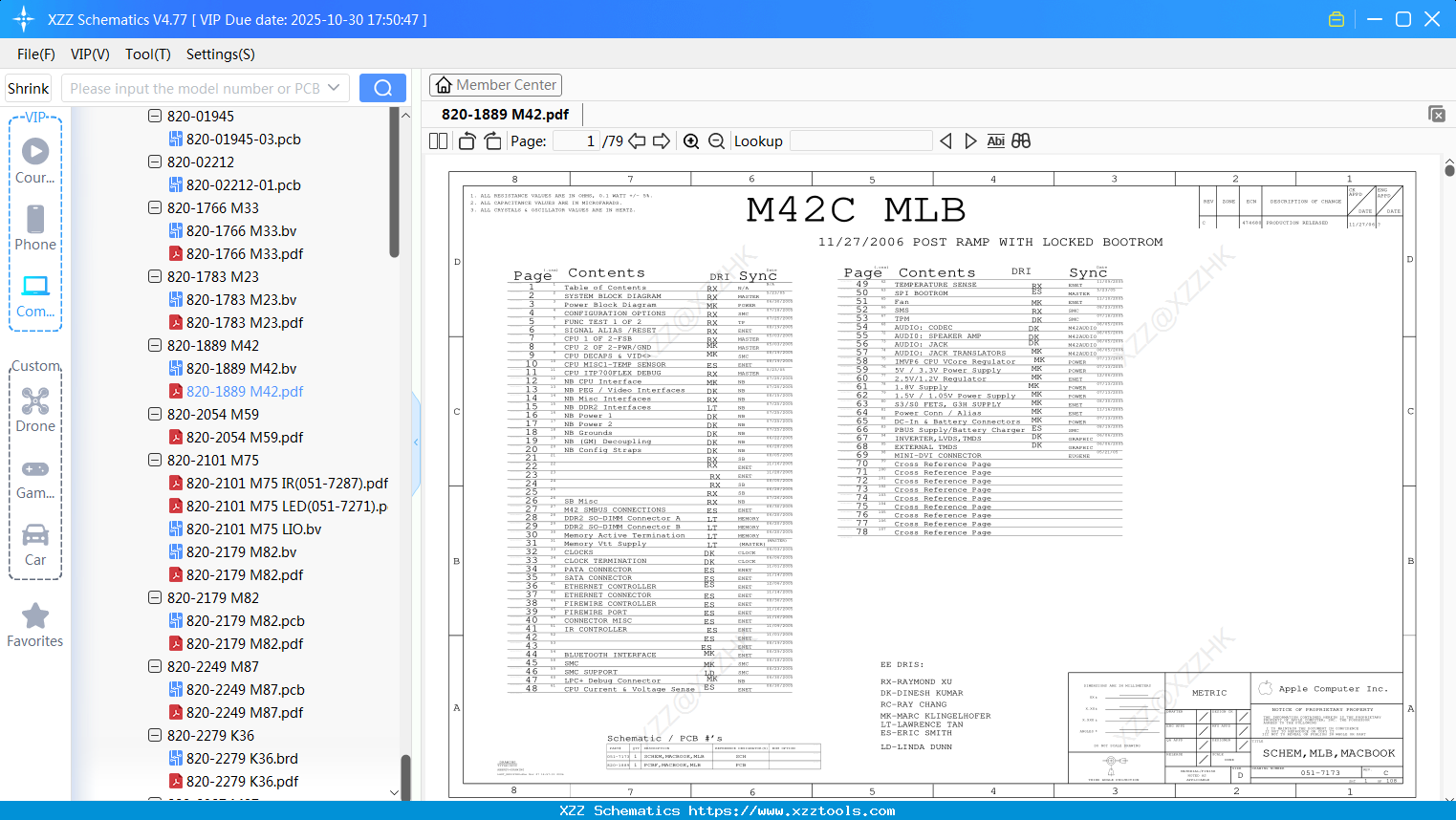The width and height of the screenshot is (1456, 820).
Task: Rotate the page counterclockwise
Action: (x=467, y=141)
